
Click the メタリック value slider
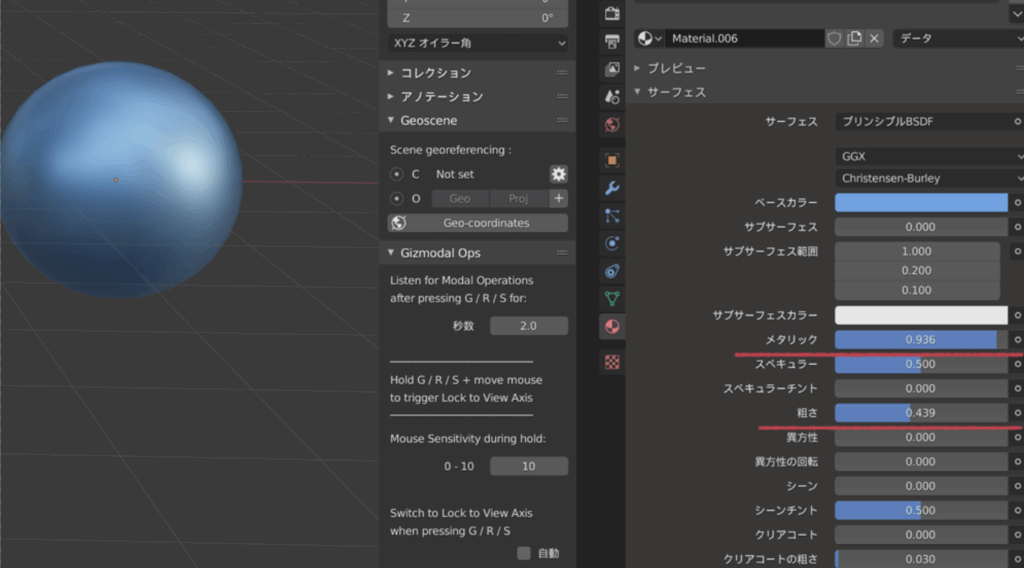(x=920, y=340)
